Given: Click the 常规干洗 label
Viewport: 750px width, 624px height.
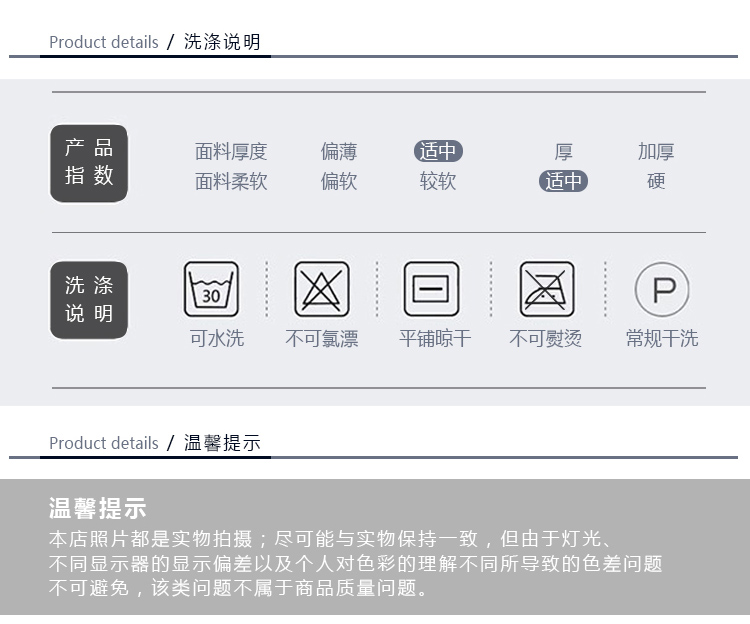Looking at the screenshot, I should click(662, 339).
